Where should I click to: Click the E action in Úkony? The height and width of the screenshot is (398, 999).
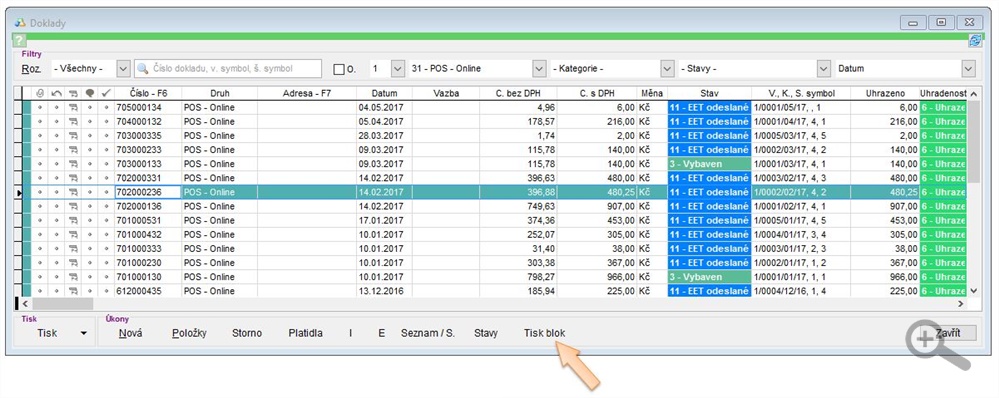pos(382,333)
